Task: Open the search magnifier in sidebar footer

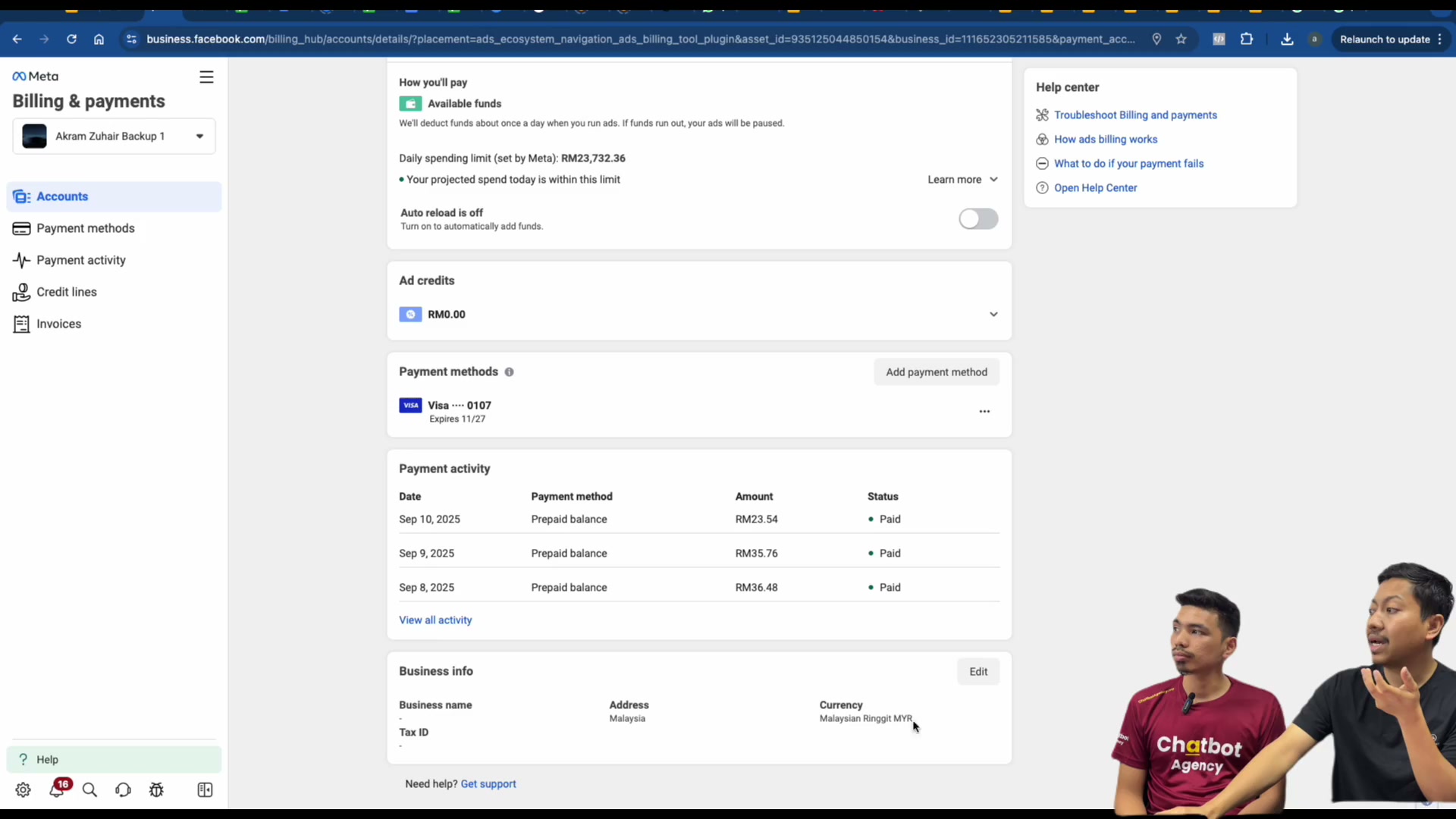Action: pyautogui.click(x=89, y=790)
